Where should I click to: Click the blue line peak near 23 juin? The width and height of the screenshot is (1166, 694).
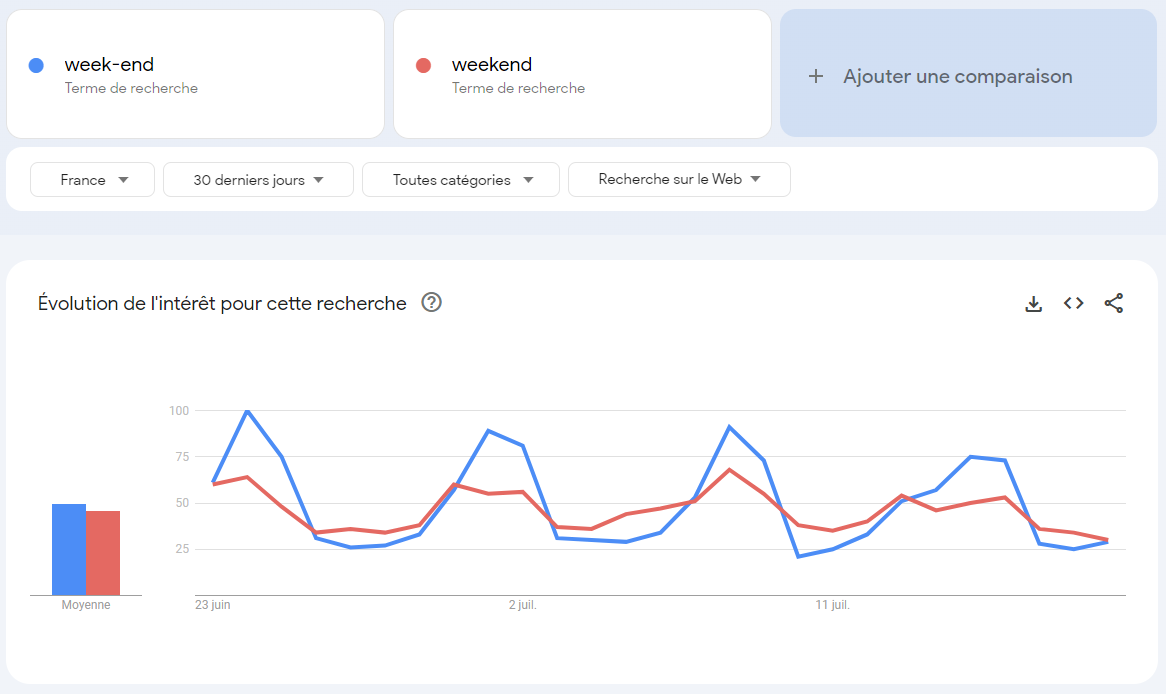(248, 410)
